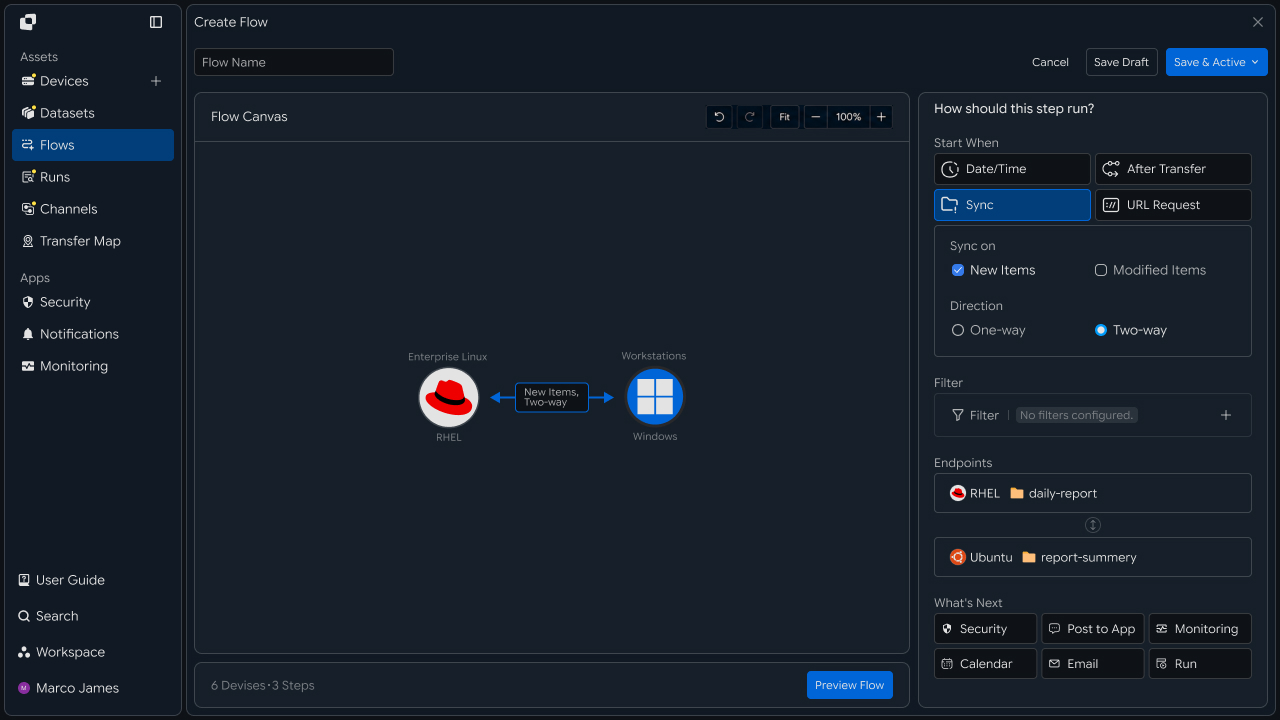
Task: Click the RHEL red hat node
Action: coord(449,397)
